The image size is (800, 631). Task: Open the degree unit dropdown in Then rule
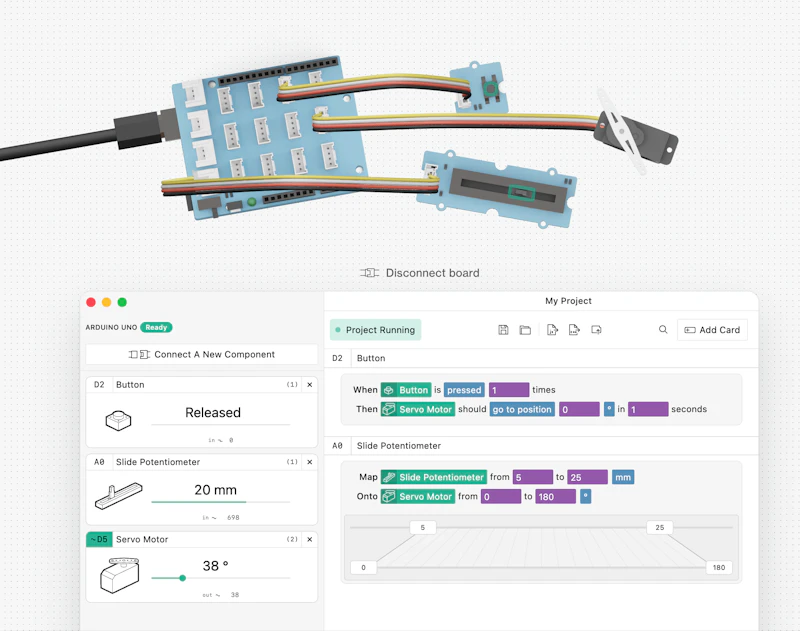click(609, 409)
